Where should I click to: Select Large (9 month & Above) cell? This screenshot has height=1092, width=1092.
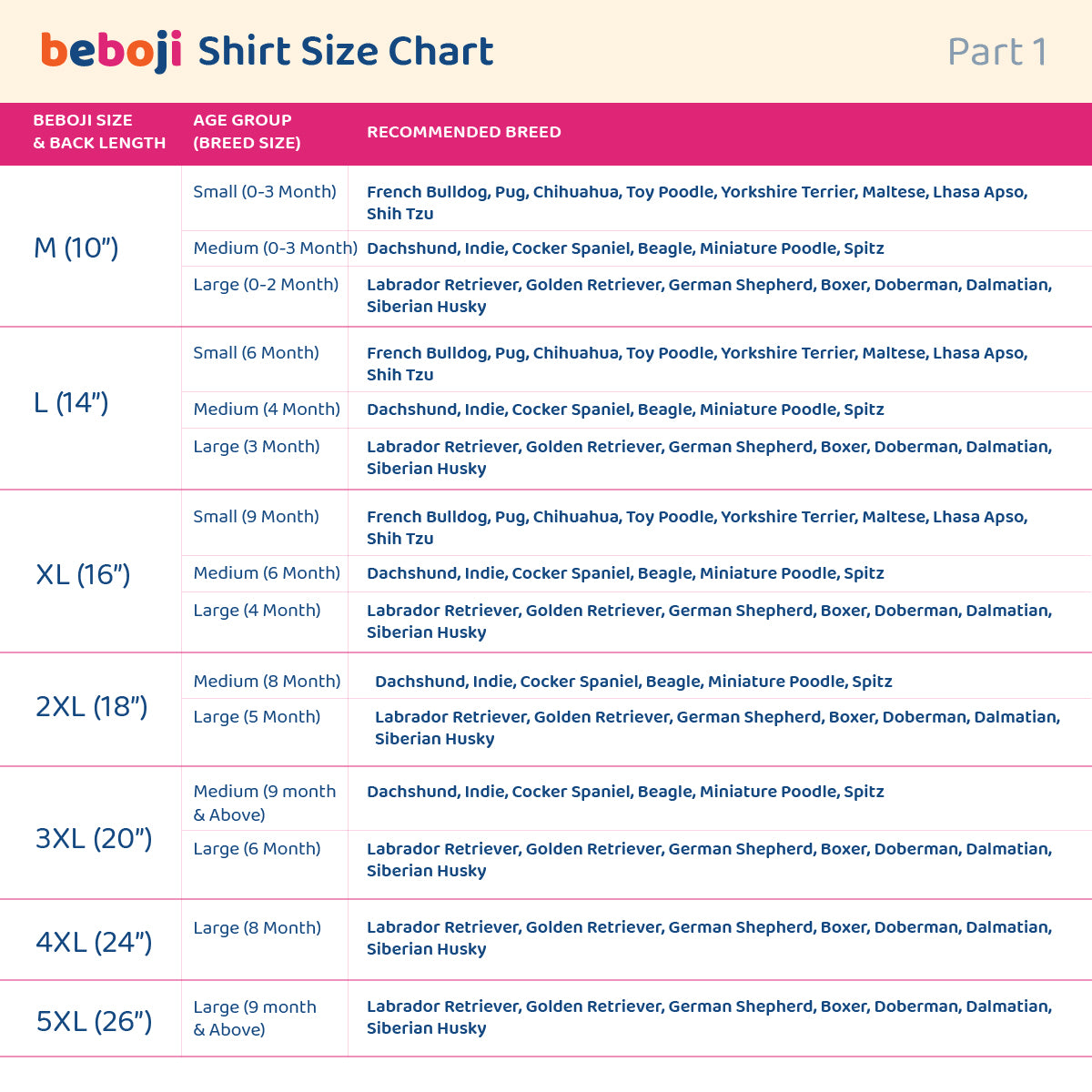(x=255, y=1018)
